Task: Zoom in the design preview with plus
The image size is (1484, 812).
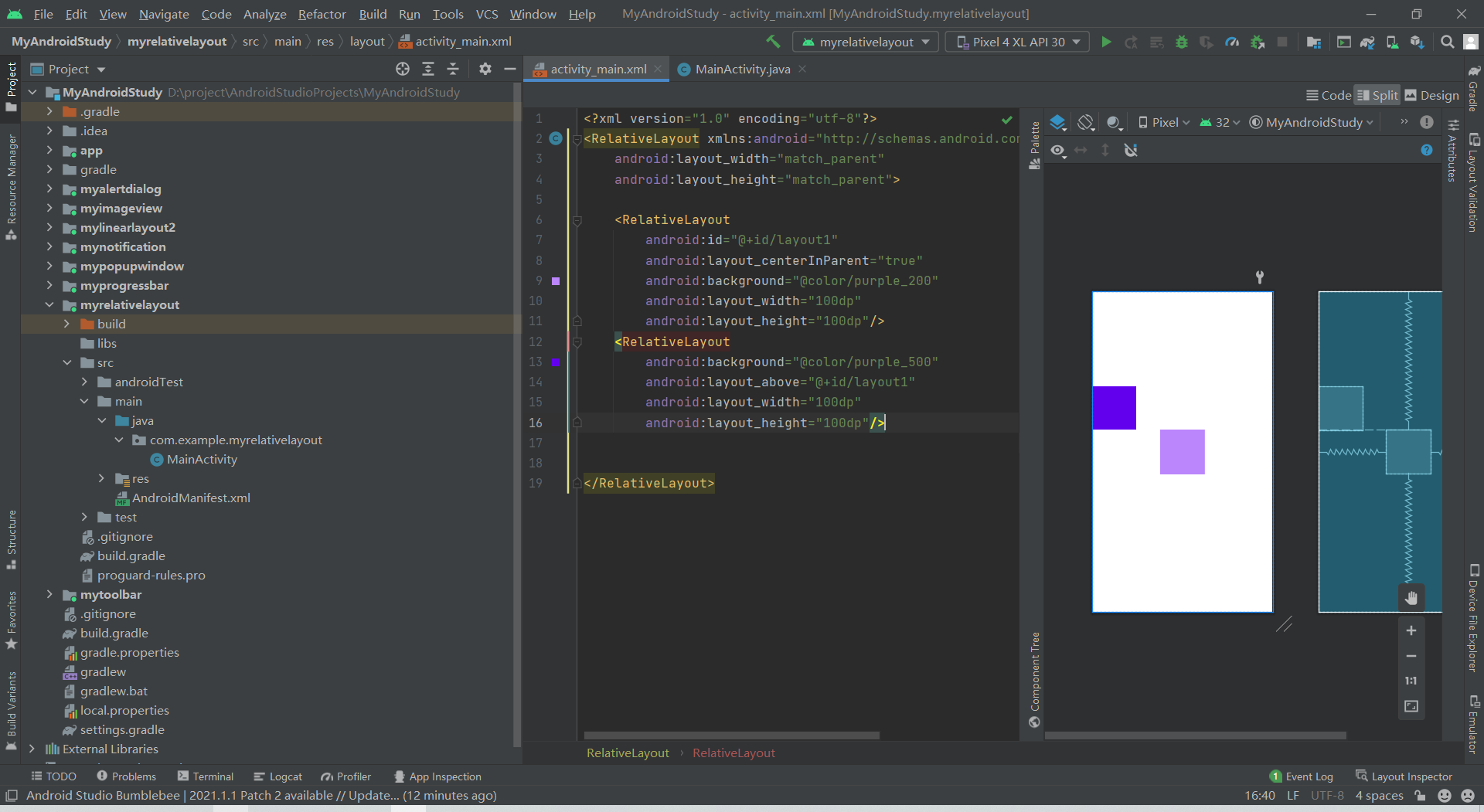Action: (x=1411, y=630)
